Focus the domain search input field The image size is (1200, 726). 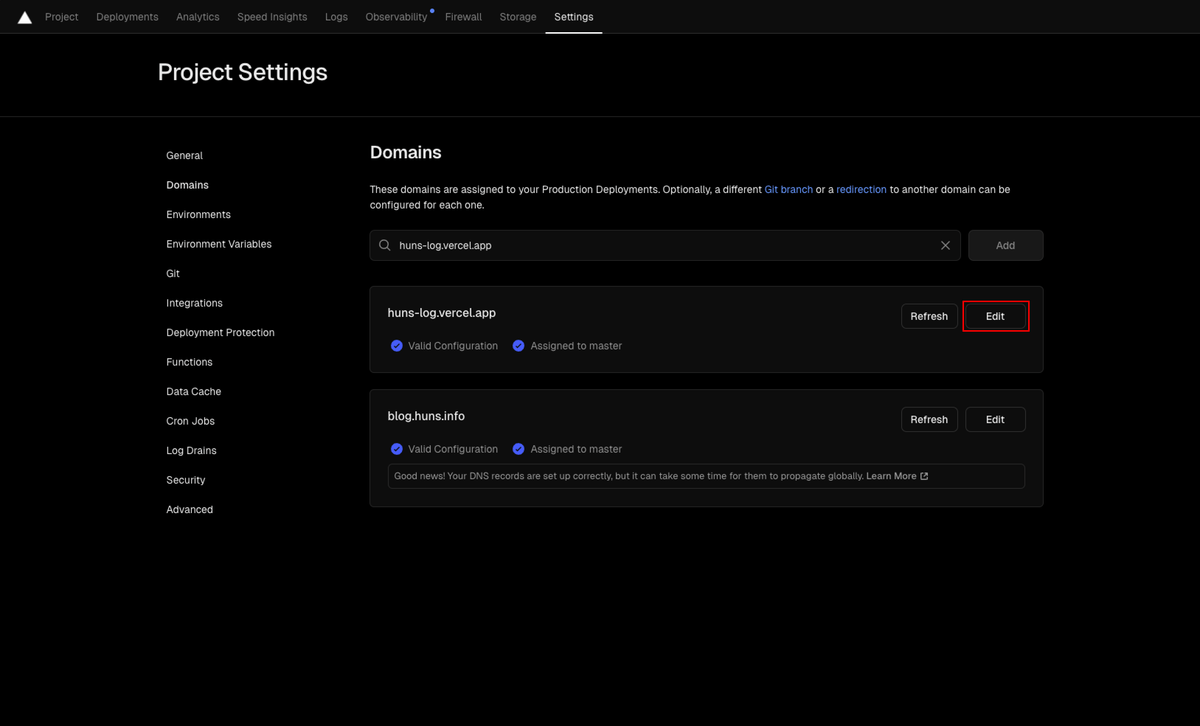665,245
